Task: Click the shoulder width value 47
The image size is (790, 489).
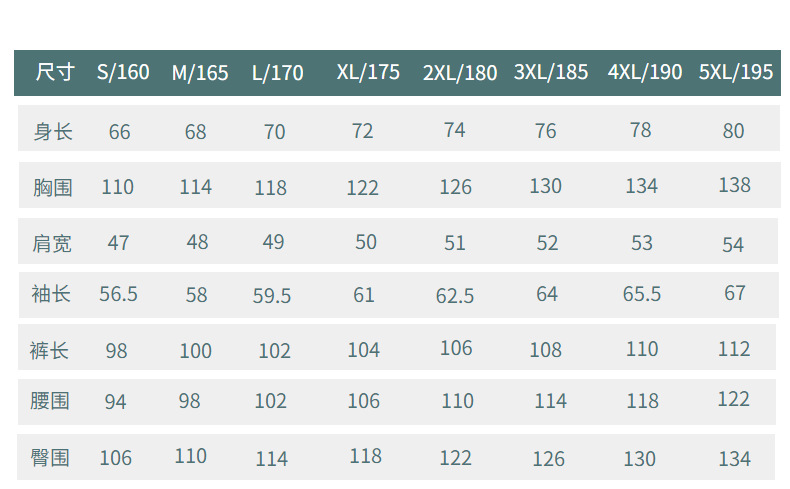Action: tap(118, 242)
